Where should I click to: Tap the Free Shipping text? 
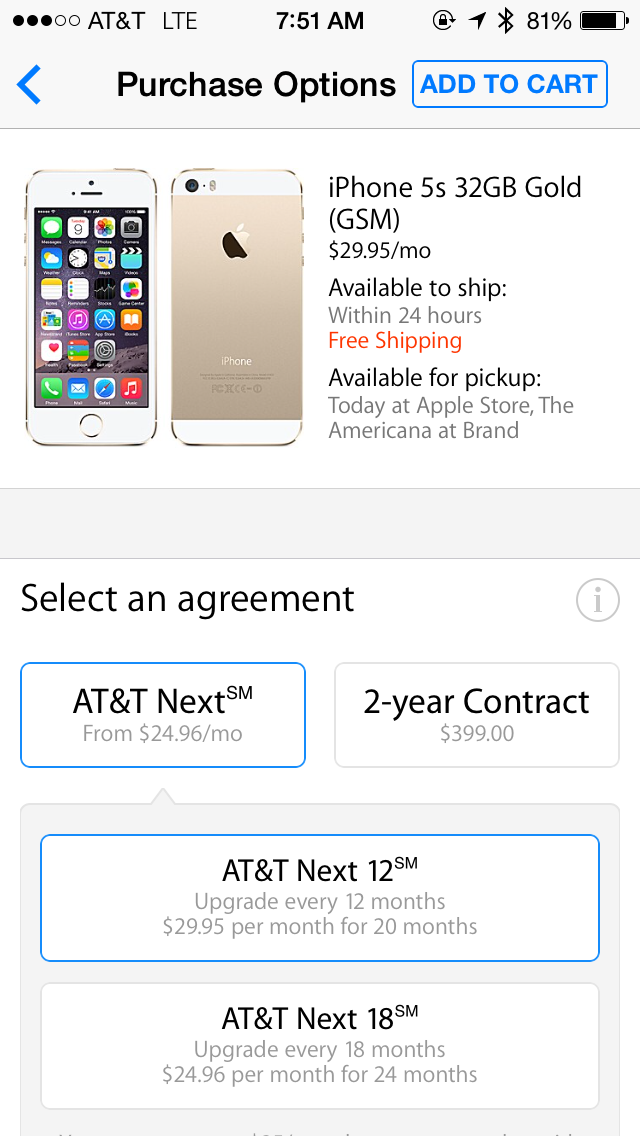tap(395, 341)
